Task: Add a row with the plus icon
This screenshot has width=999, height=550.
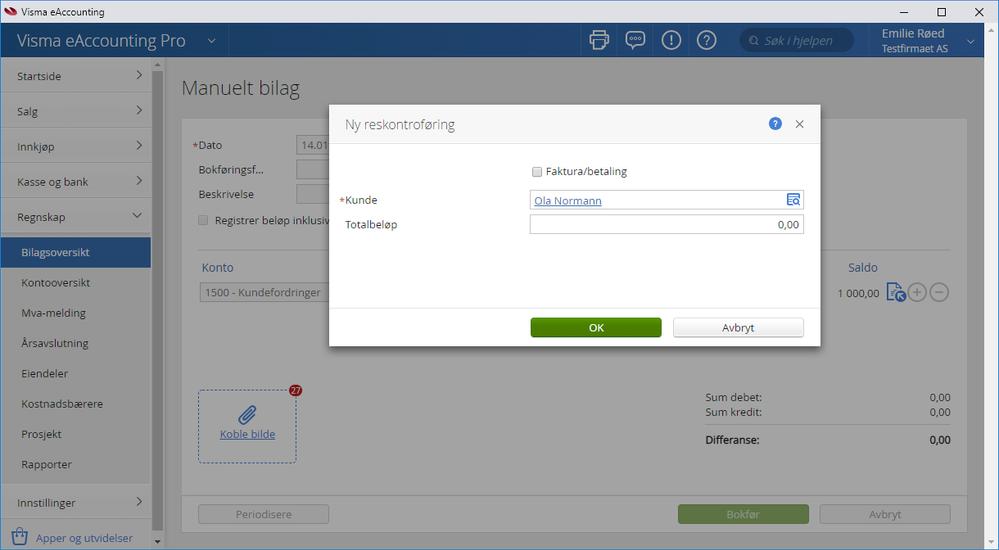Action: point(917,293)
